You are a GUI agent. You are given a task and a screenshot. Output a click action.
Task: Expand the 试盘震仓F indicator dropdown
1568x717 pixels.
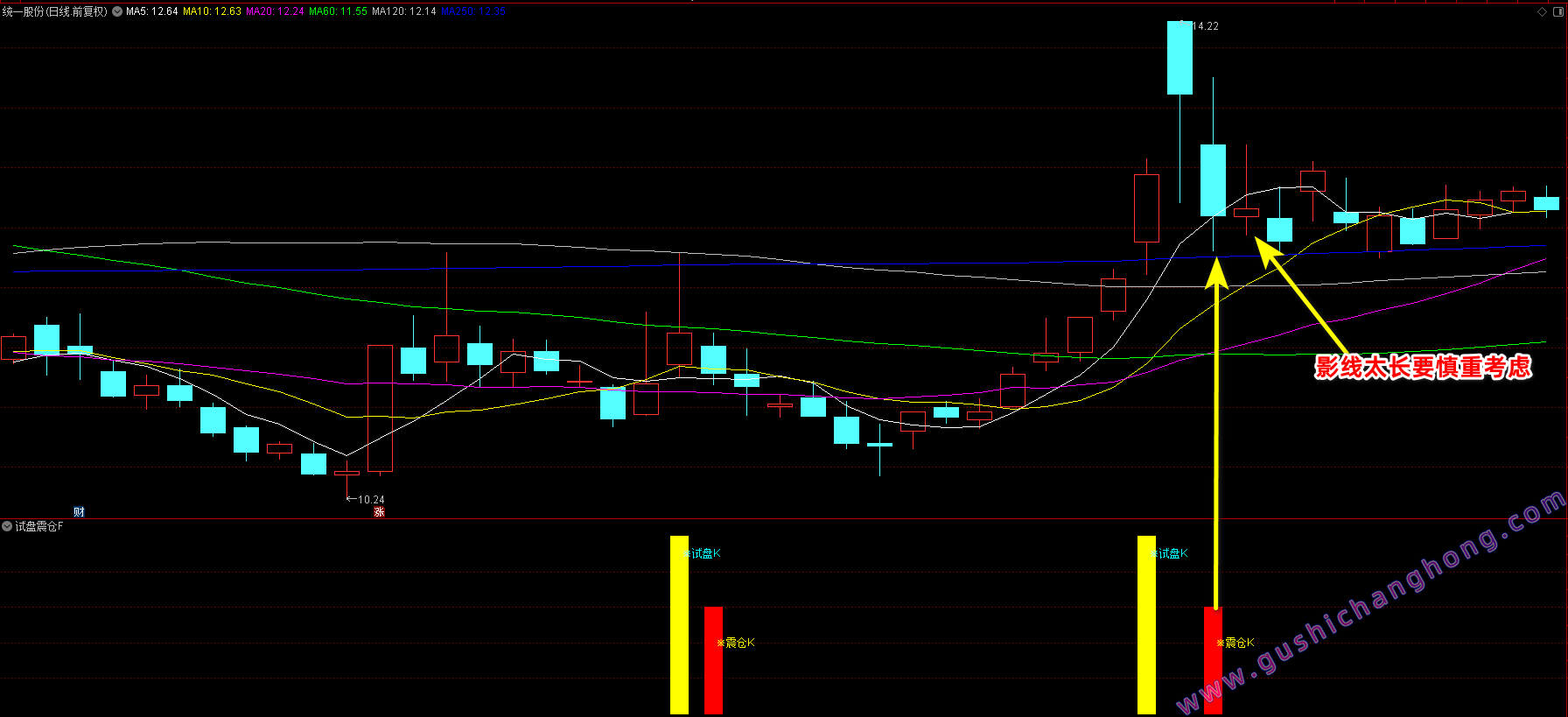click(7, 526)
